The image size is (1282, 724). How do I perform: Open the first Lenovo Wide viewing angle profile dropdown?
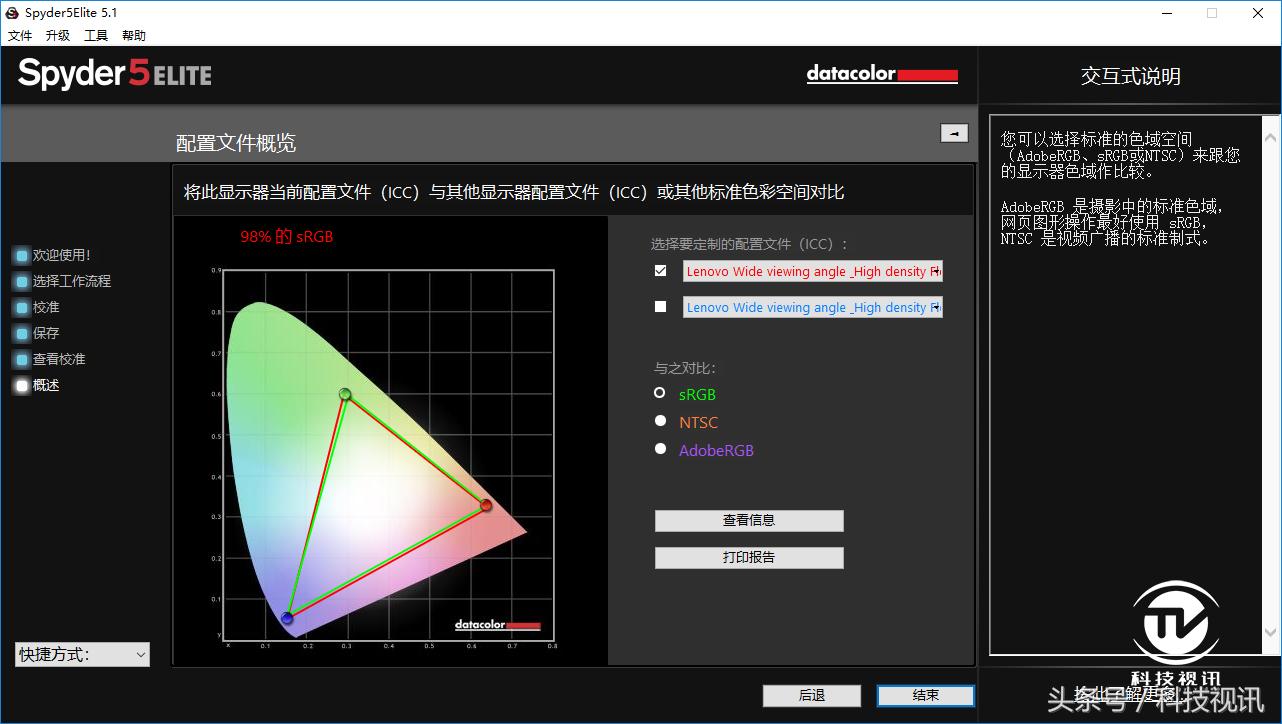pos(936,271)
